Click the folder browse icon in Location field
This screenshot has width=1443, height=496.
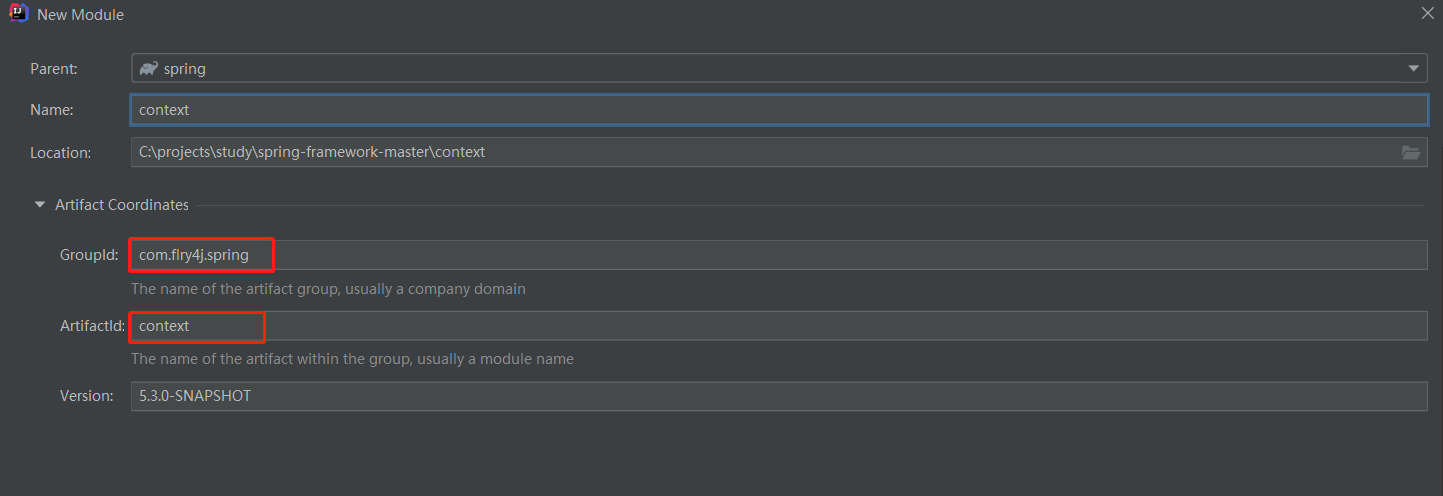point(1411,152)
